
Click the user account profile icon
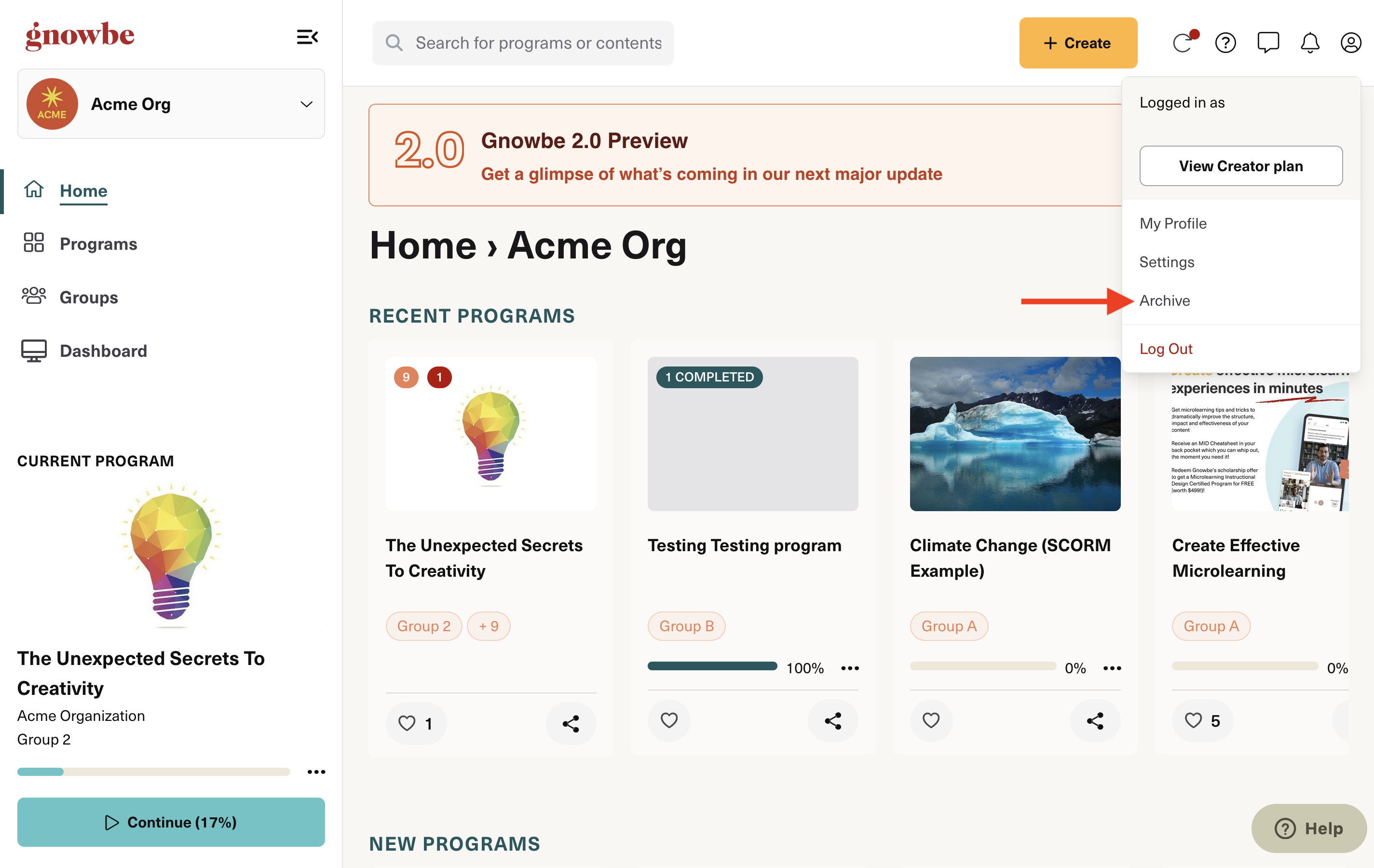tap(1350, 43)
